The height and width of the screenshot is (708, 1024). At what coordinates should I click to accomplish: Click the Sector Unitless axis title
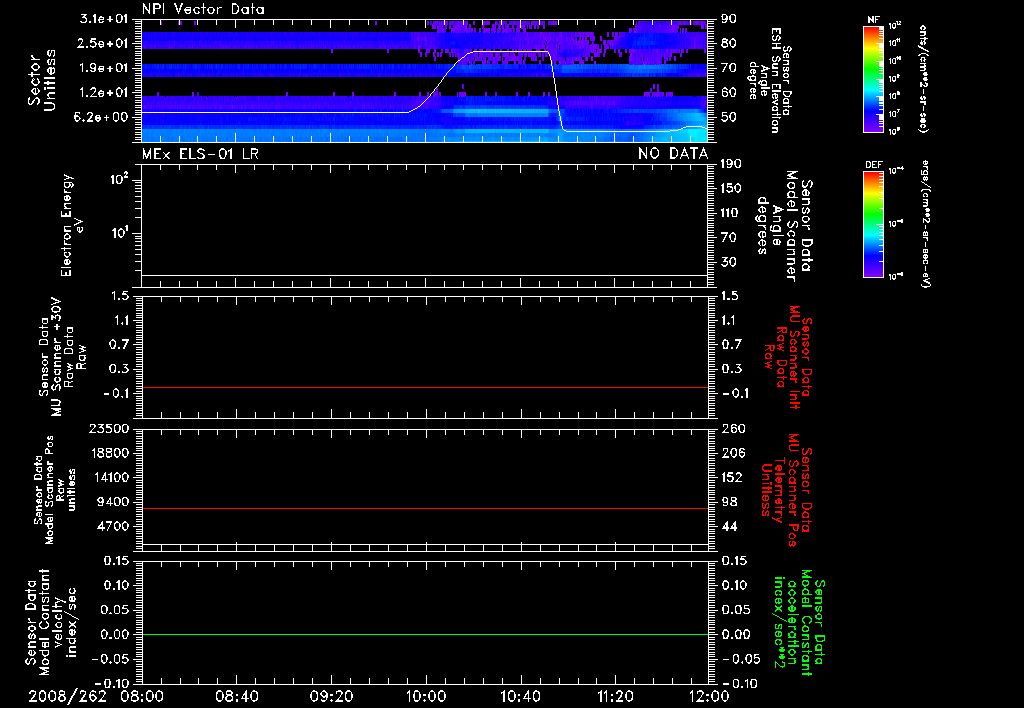(42, 80)
